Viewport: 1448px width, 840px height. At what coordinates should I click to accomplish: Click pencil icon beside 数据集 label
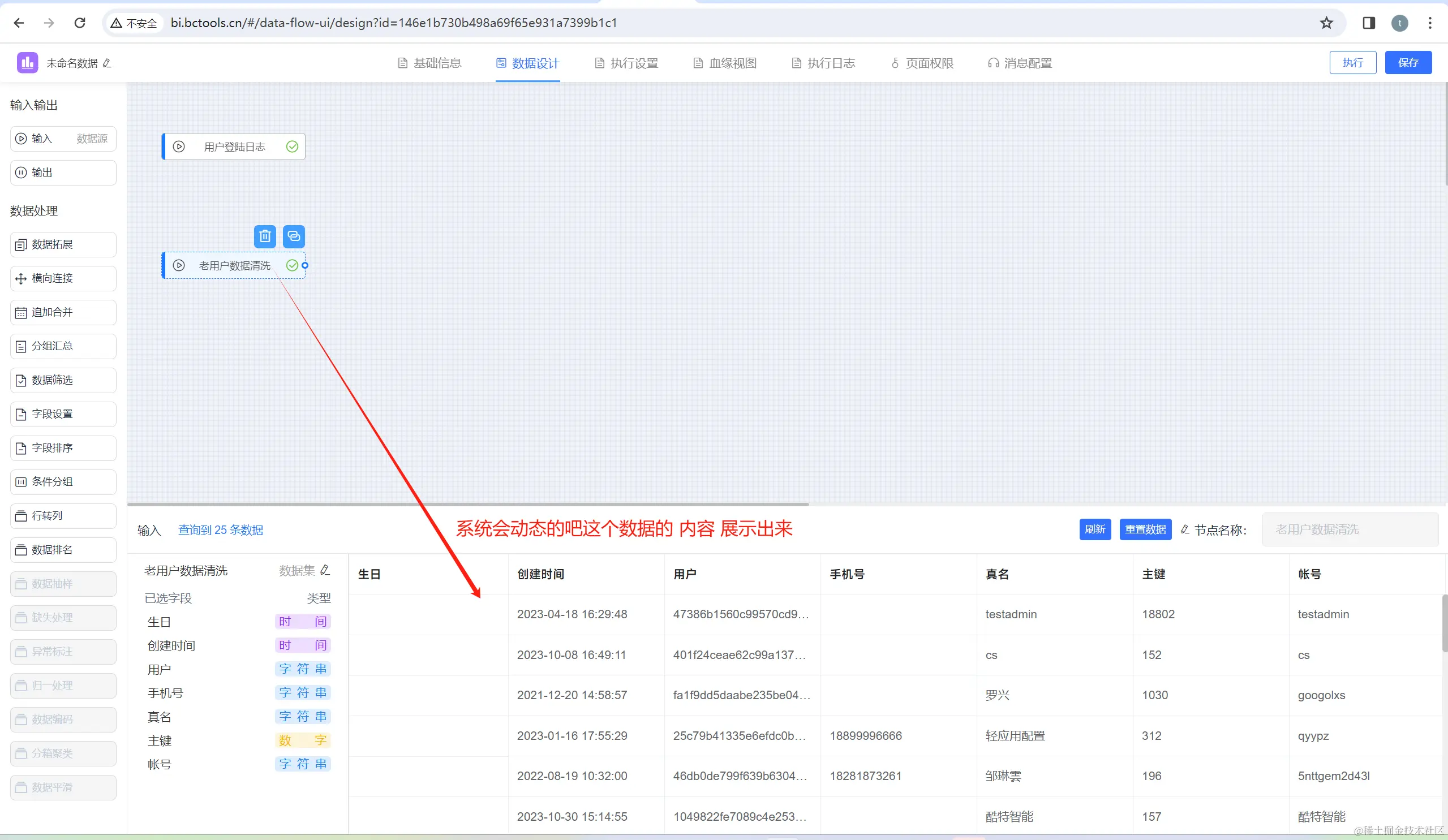pyautogui.click(x=325, y=570)
